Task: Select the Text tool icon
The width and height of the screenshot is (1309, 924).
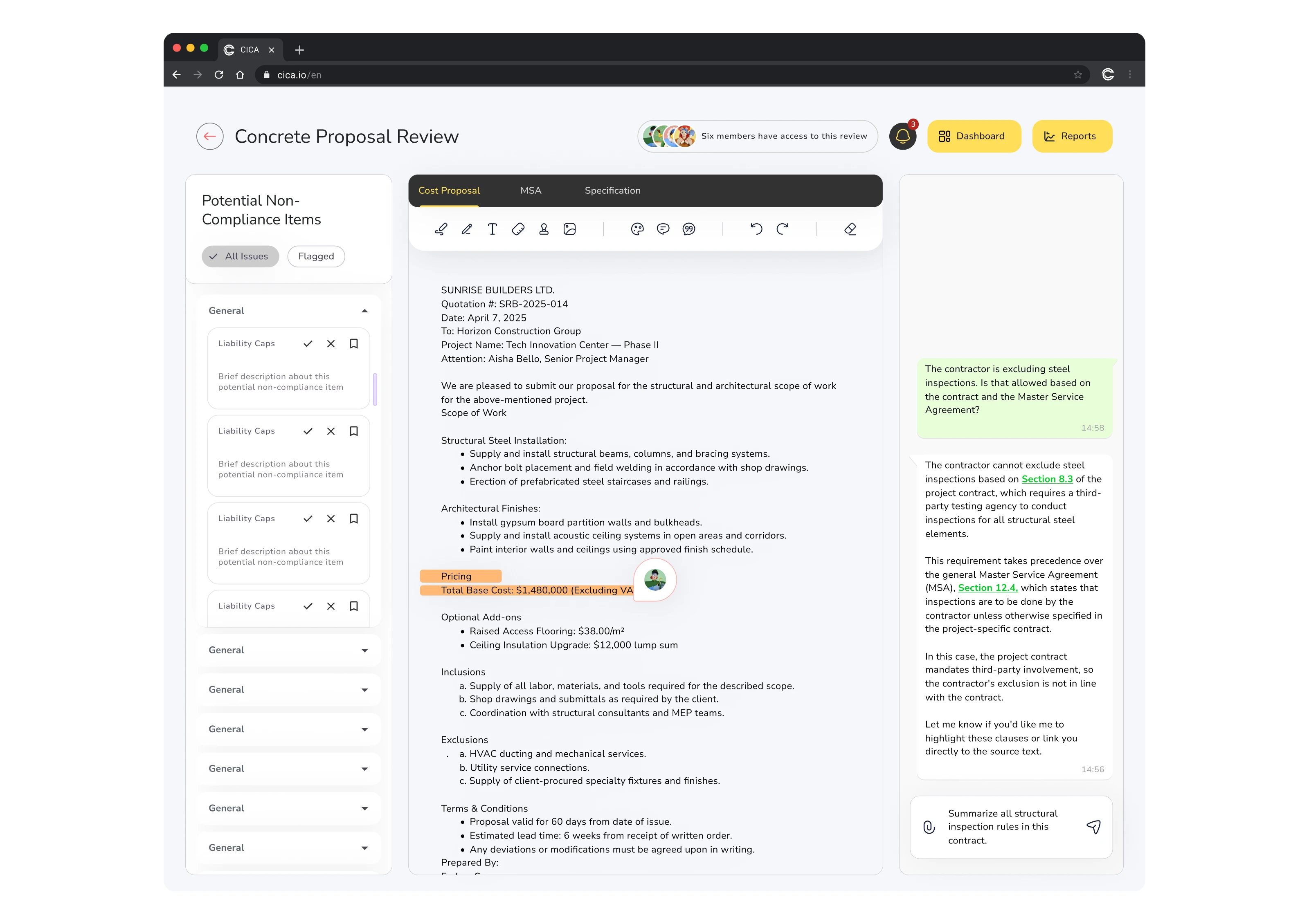Action: [x=492, y=229]
